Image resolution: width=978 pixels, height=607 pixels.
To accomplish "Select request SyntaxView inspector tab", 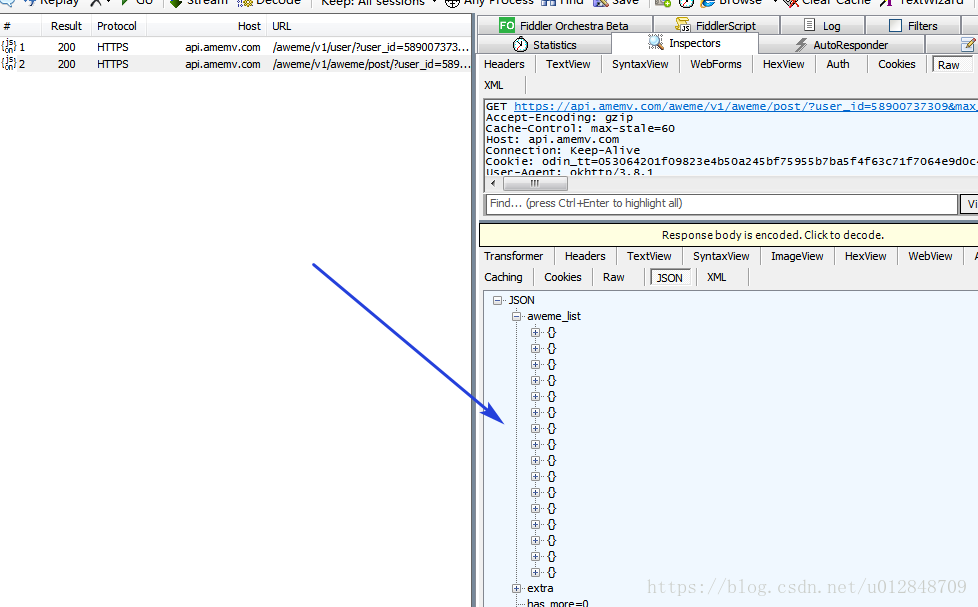I will tap(640, 64).
